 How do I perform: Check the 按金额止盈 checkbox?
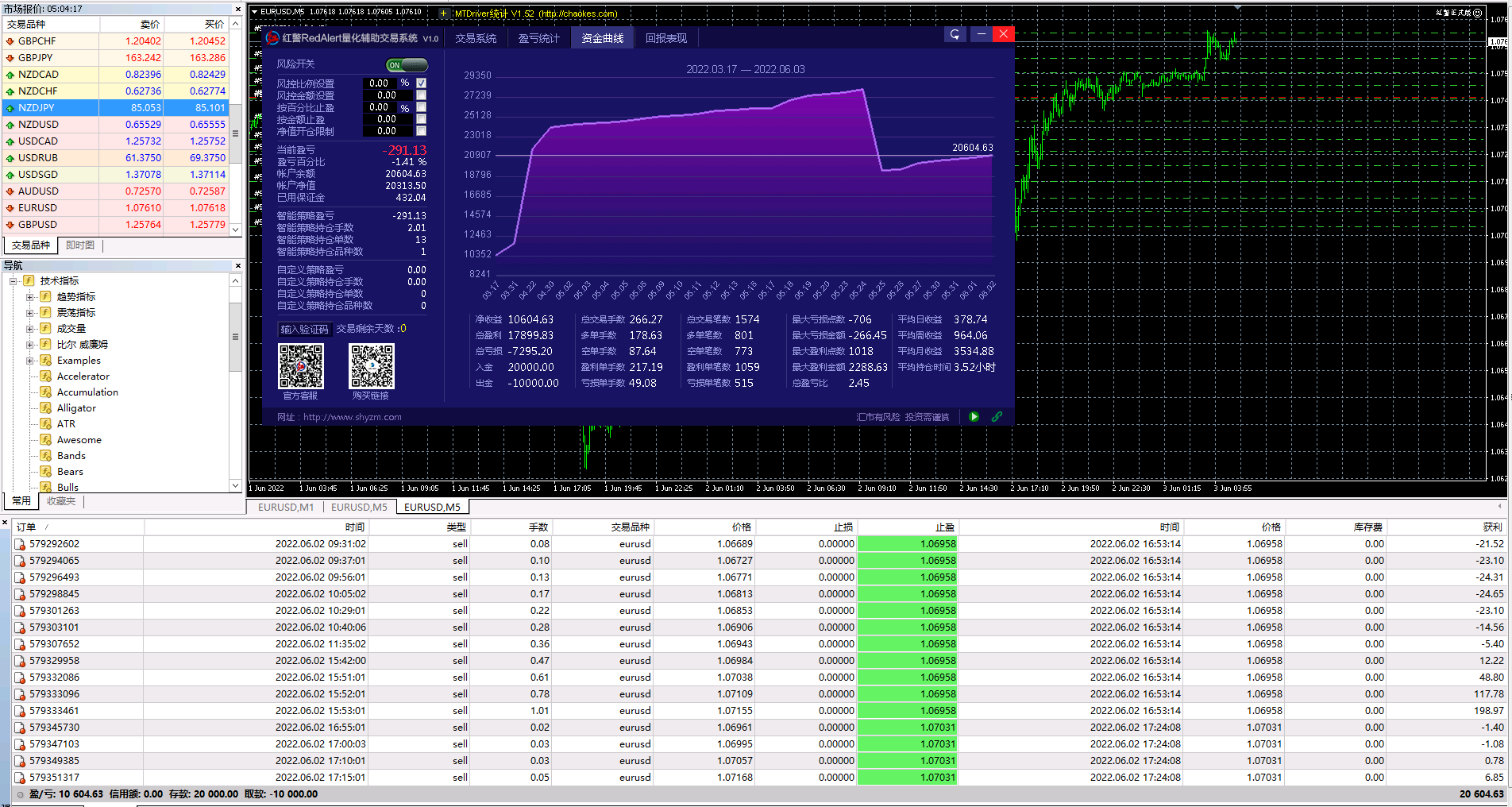tap(421, 118)
